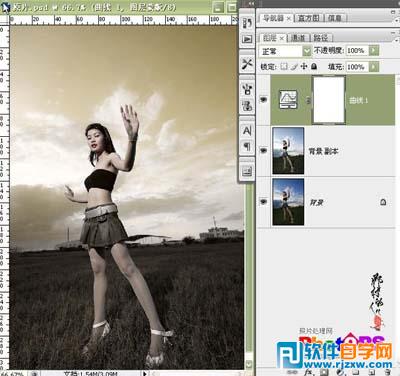Image resolution: width=400 pixels, height=376 pixels.
Task: Open the Tool Presets crossed-tools icon
Action: (x=247, y=64)
